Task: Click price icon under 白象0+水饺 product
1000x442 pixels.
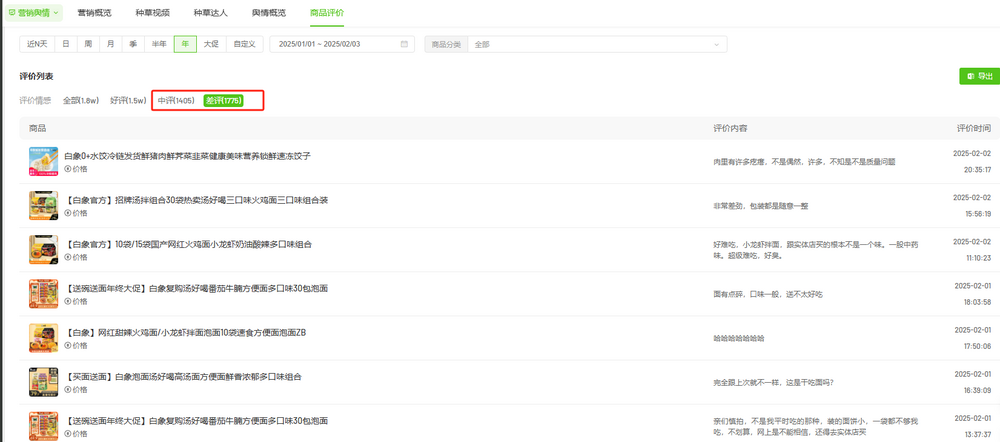Action: pyautogui.click(x=68, y=169)
